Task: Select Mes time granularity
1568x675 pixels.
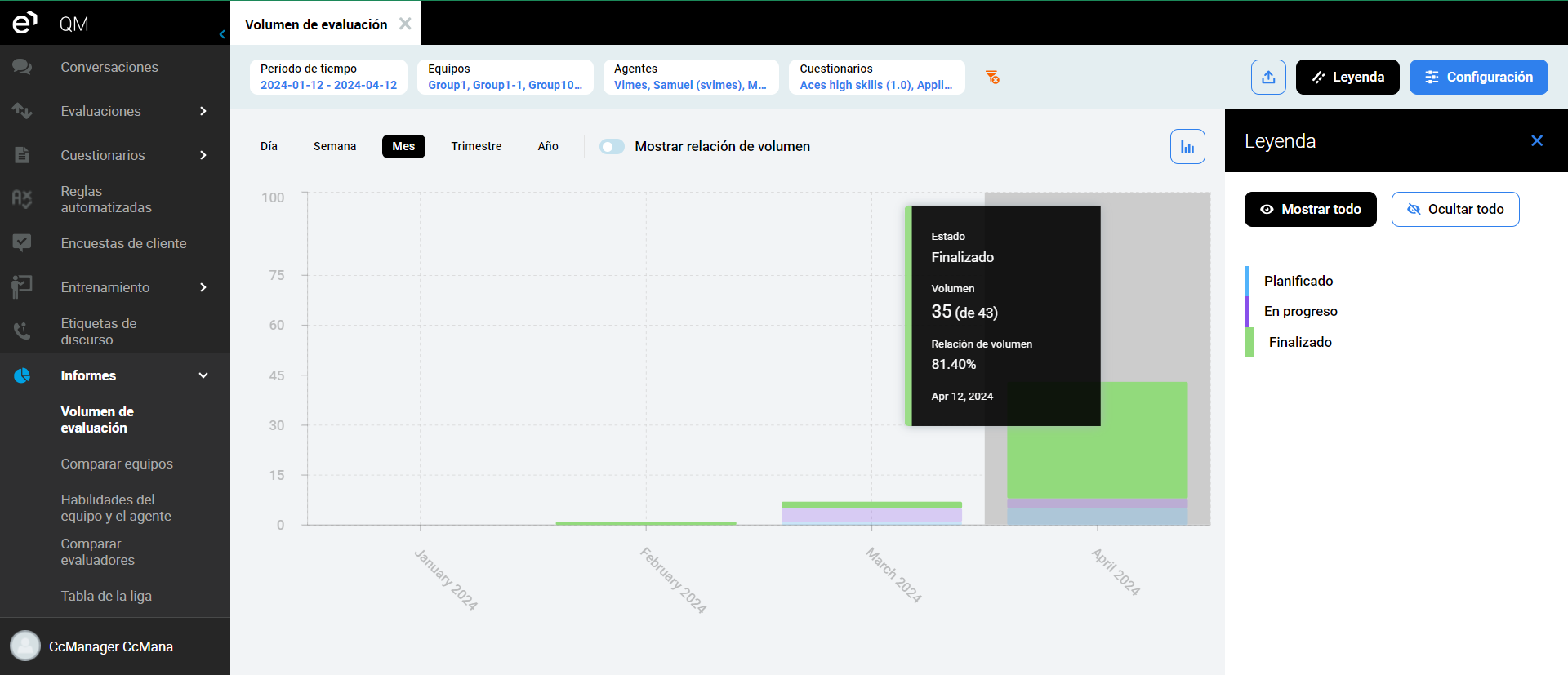Action: tap(403, 146)
